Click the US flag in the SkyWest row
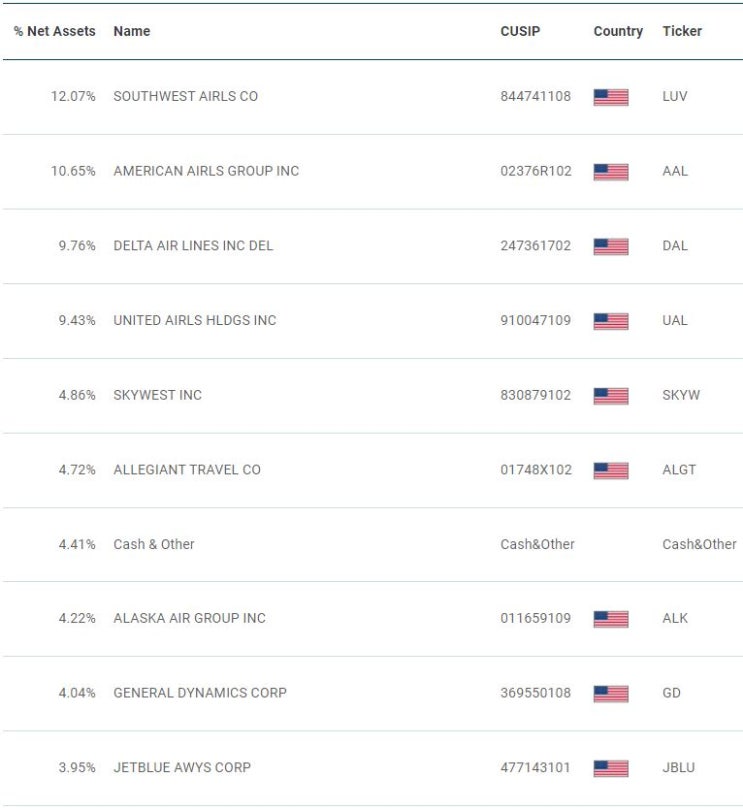 (x=611, y=396)
